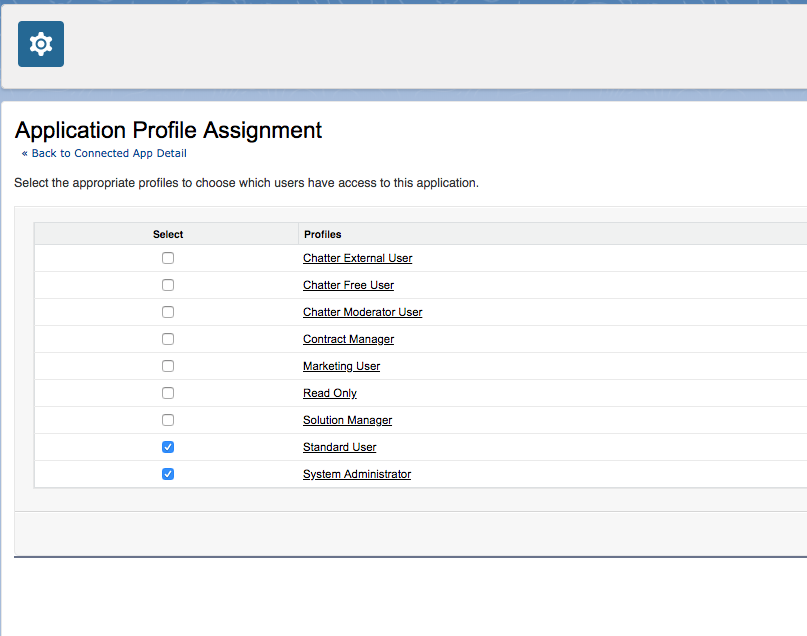The height and width of the screenshot is (636, 807).
Task: Open the Chatter External User profile link
Action: tap(357, 258)
